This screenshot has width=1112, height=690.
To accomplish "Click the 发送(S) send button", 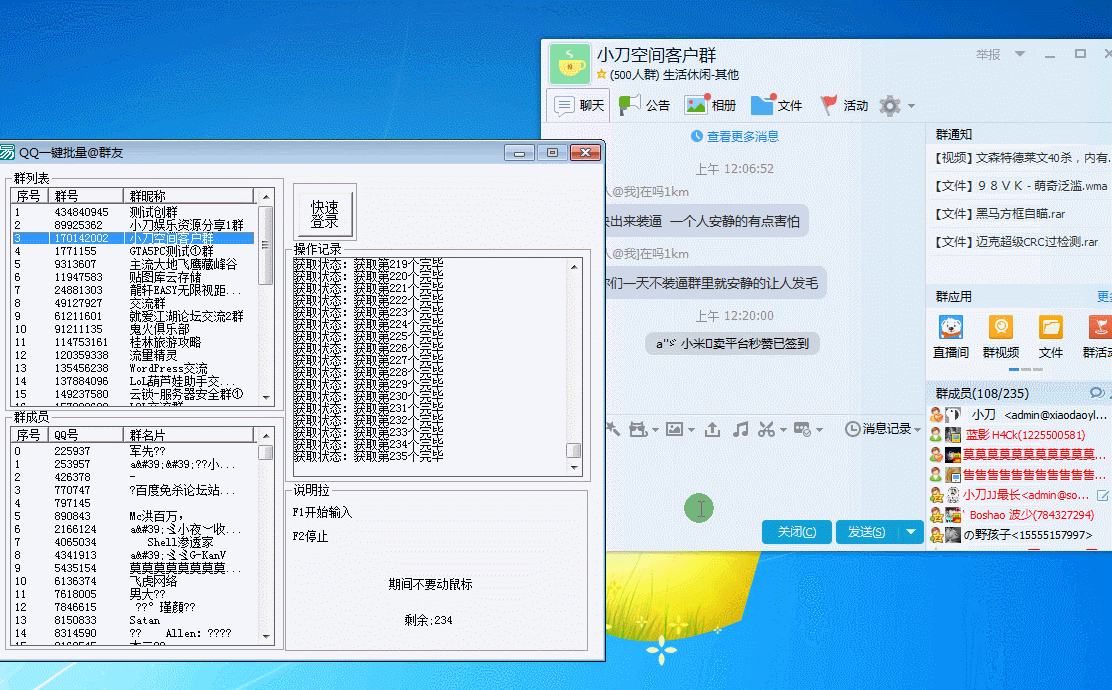I will click(867, 531).
